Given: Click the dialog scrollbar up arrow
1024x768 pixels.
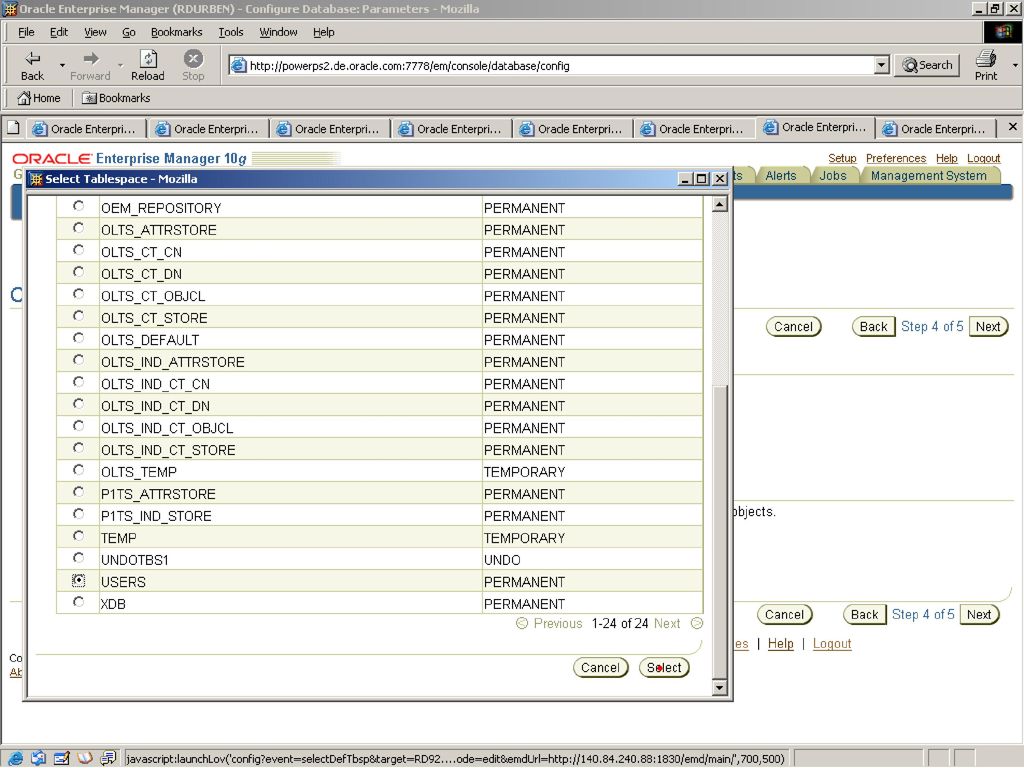Looking at the screenshot, I should (x=720, y=204).
